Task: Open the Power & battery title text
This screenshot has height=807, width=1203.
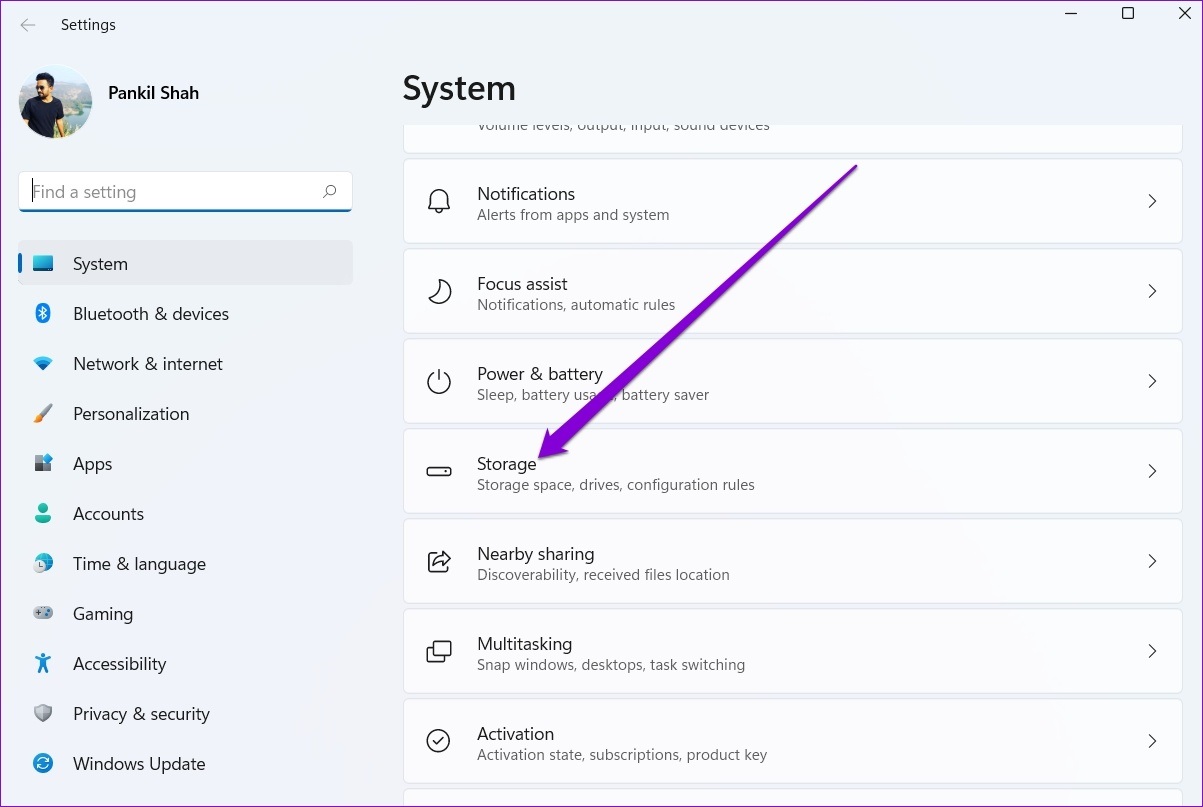Action: tap(540, 374)
